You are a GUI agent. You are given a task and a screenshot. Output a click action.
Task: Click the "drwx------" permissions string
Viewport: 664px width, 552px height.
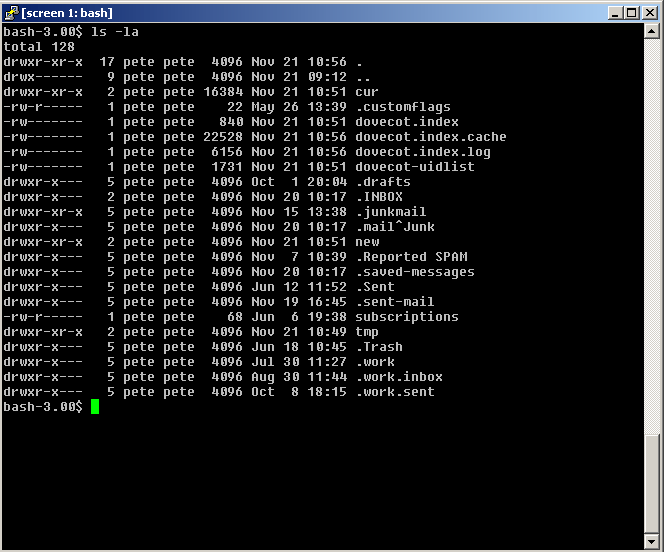click(43, 77)
